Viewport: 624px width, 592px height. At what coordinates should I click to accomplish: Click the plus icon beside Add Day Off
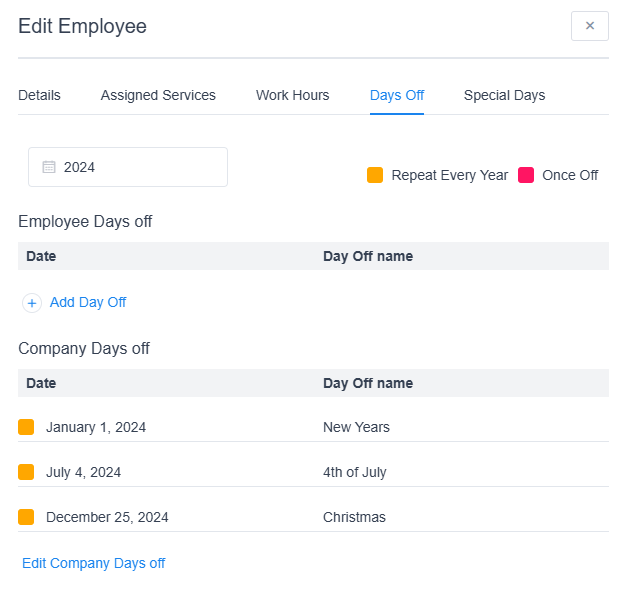coord(32,303)
